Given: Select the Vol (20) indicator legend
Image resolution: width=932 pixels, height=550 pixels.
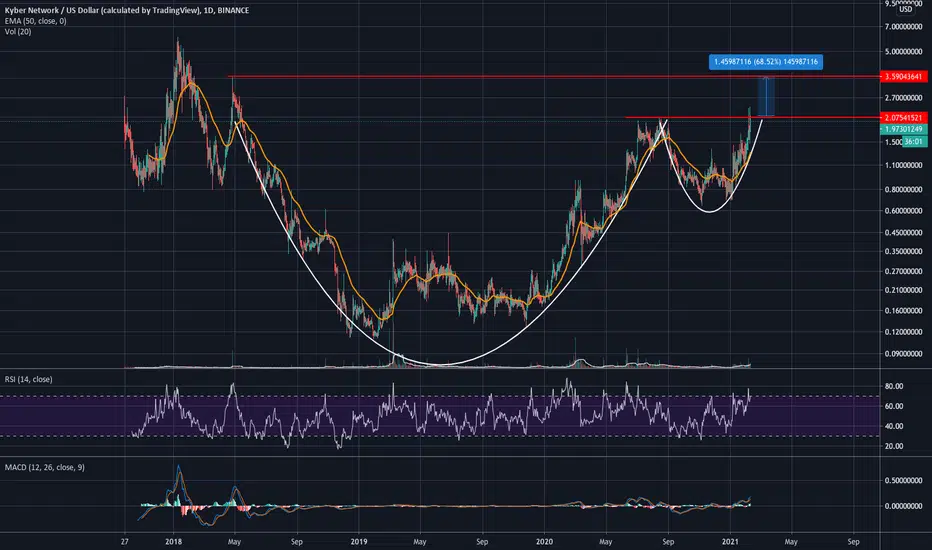Looking at the screenshot, I should (x=18, y=32).
